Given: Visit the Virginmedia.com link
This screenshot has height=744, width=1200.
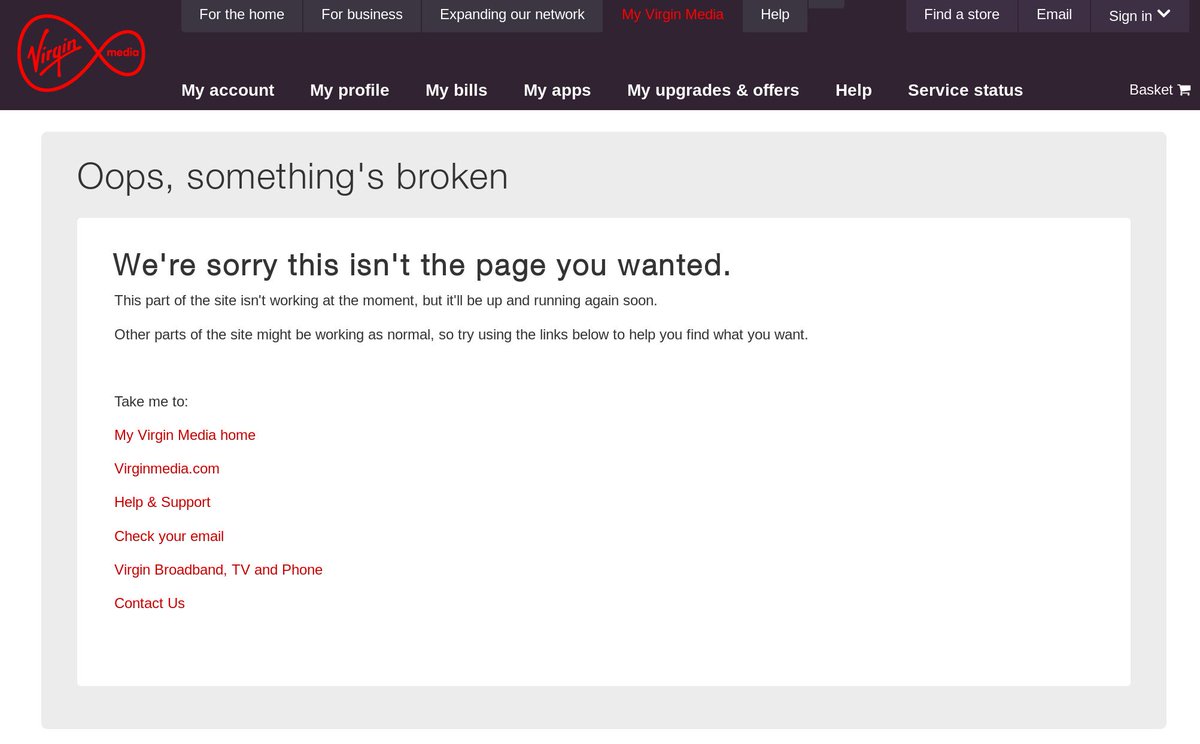Looking at the screenshot, I should [167, 469].
